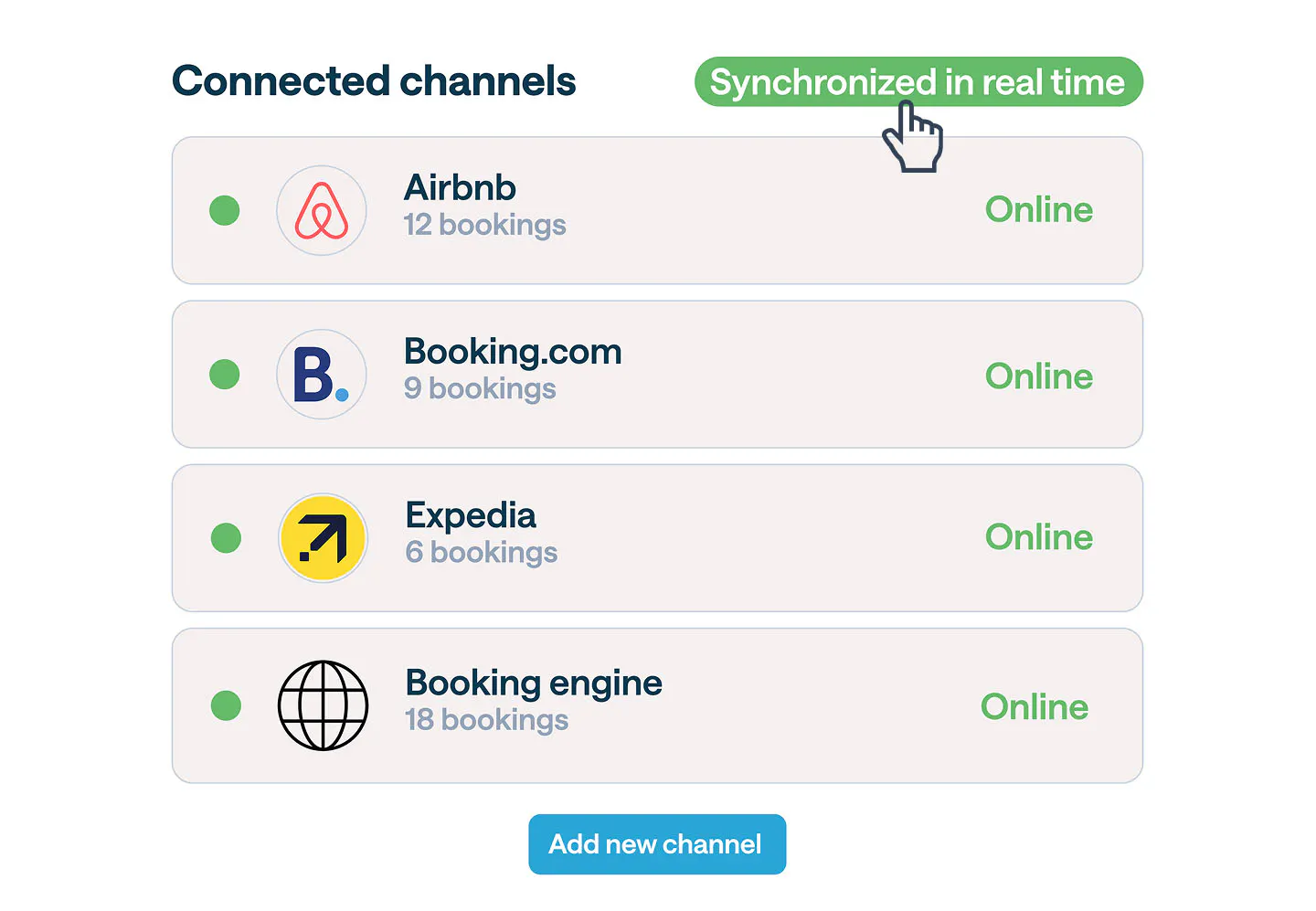Open the 12 bookings text under Airbnb
The image size is (1316, 911).
coord(484,225)
